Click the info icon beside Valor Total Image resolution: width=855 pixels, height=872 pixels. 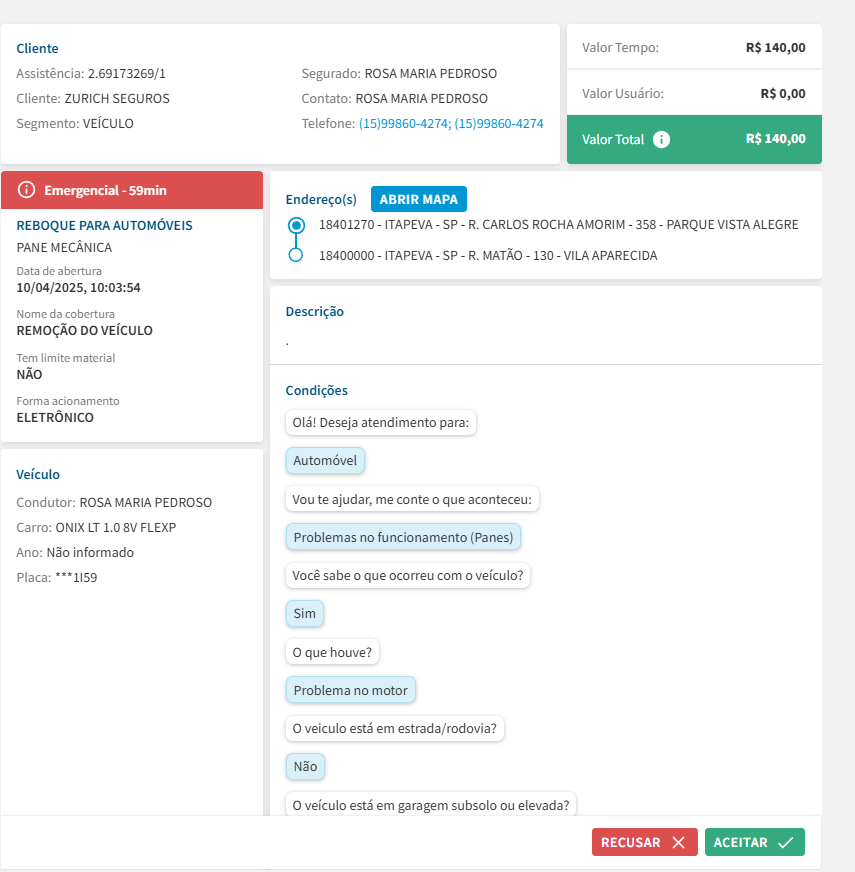[661, 139]
